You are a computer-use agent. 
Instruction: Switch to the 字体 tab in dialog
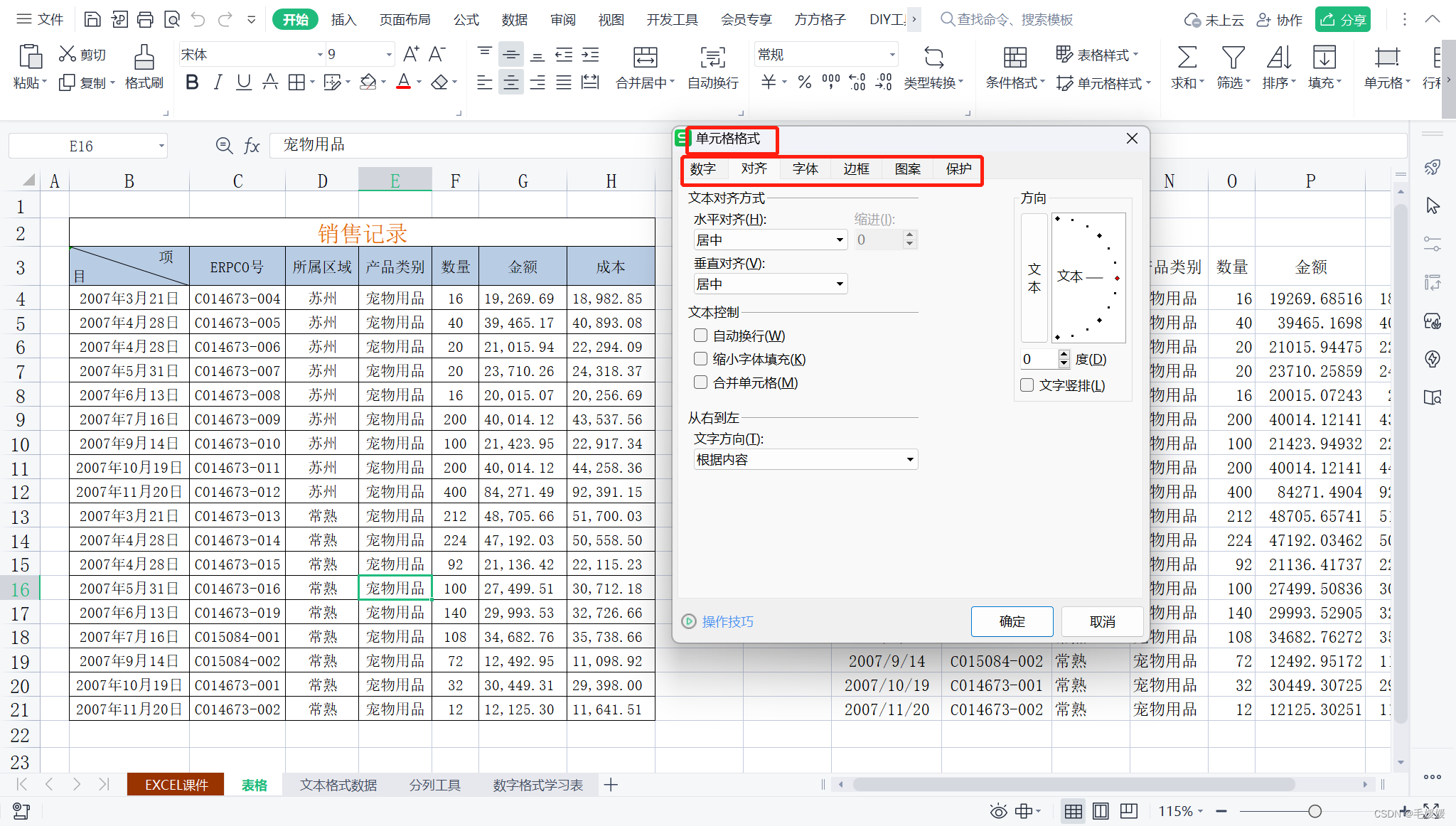tap(805, 169)
